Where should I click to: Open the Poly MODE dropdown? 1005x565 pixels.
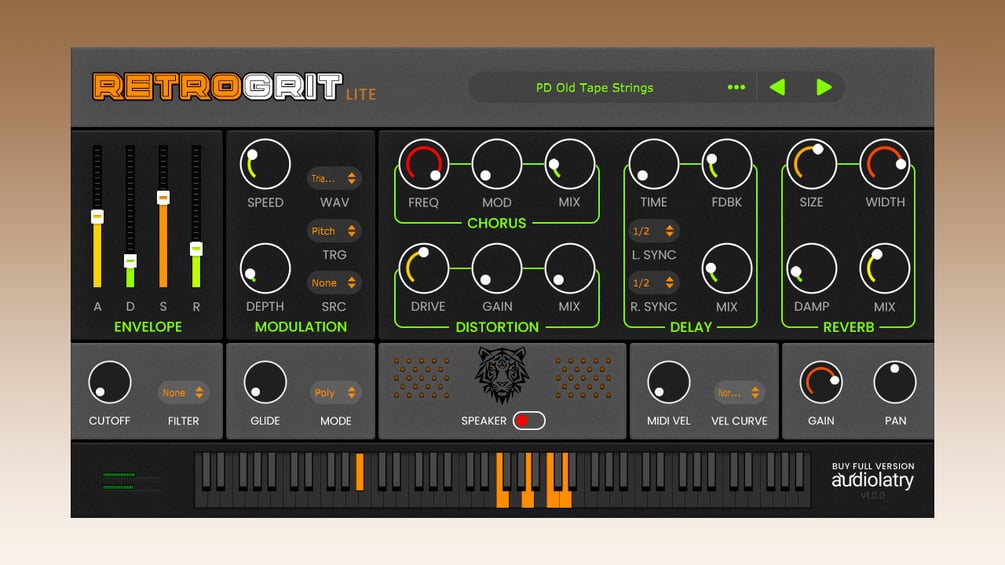tap(335, 393)
